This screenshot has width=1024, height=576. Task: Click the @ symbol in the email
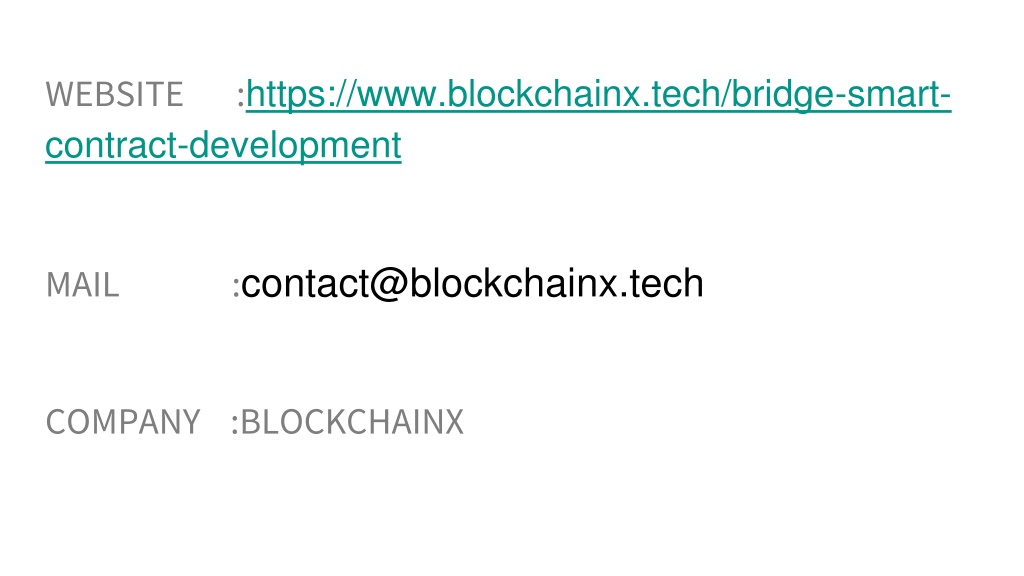pos(389,284)
